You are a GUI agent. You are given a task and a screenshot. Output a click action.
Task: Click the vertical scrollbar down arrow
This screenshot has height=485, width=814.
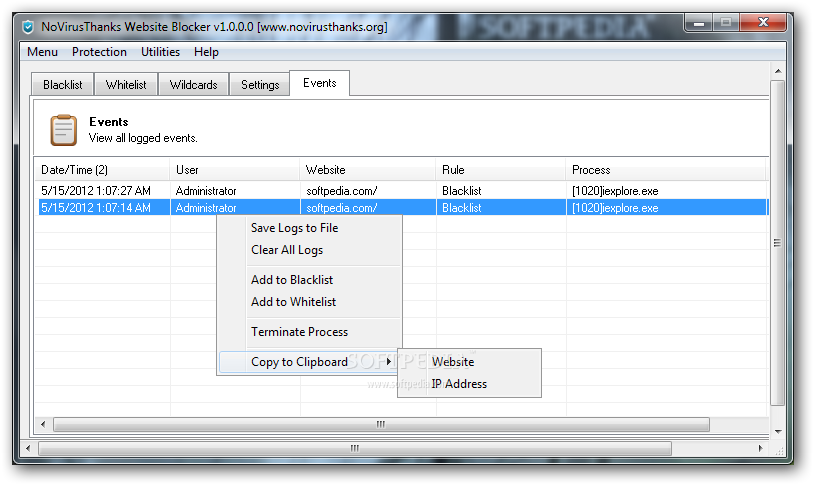[778, 432]
